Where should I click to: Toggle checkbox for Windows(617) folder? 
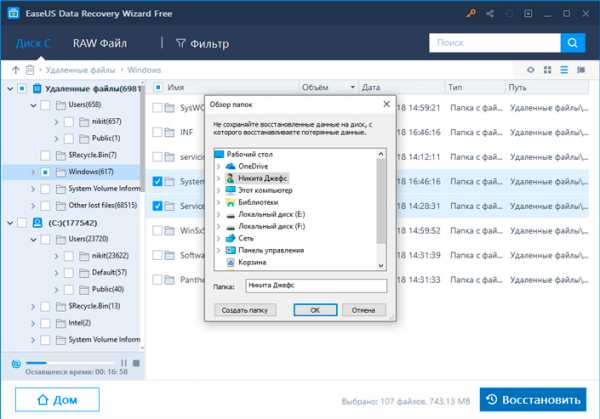tap(45, 172)
